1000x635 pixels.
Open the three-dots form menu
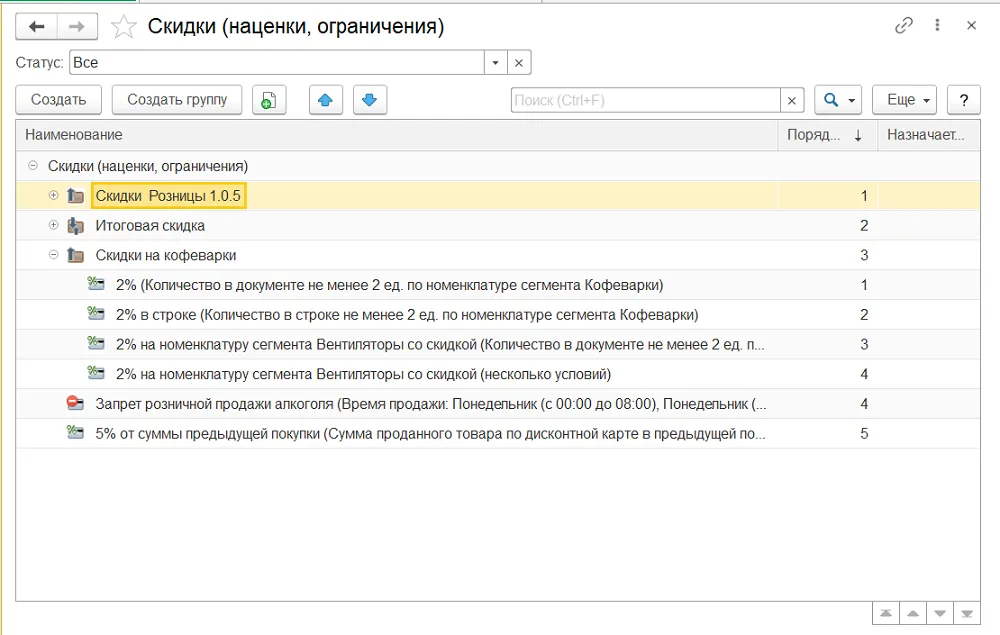click(937, 26)
